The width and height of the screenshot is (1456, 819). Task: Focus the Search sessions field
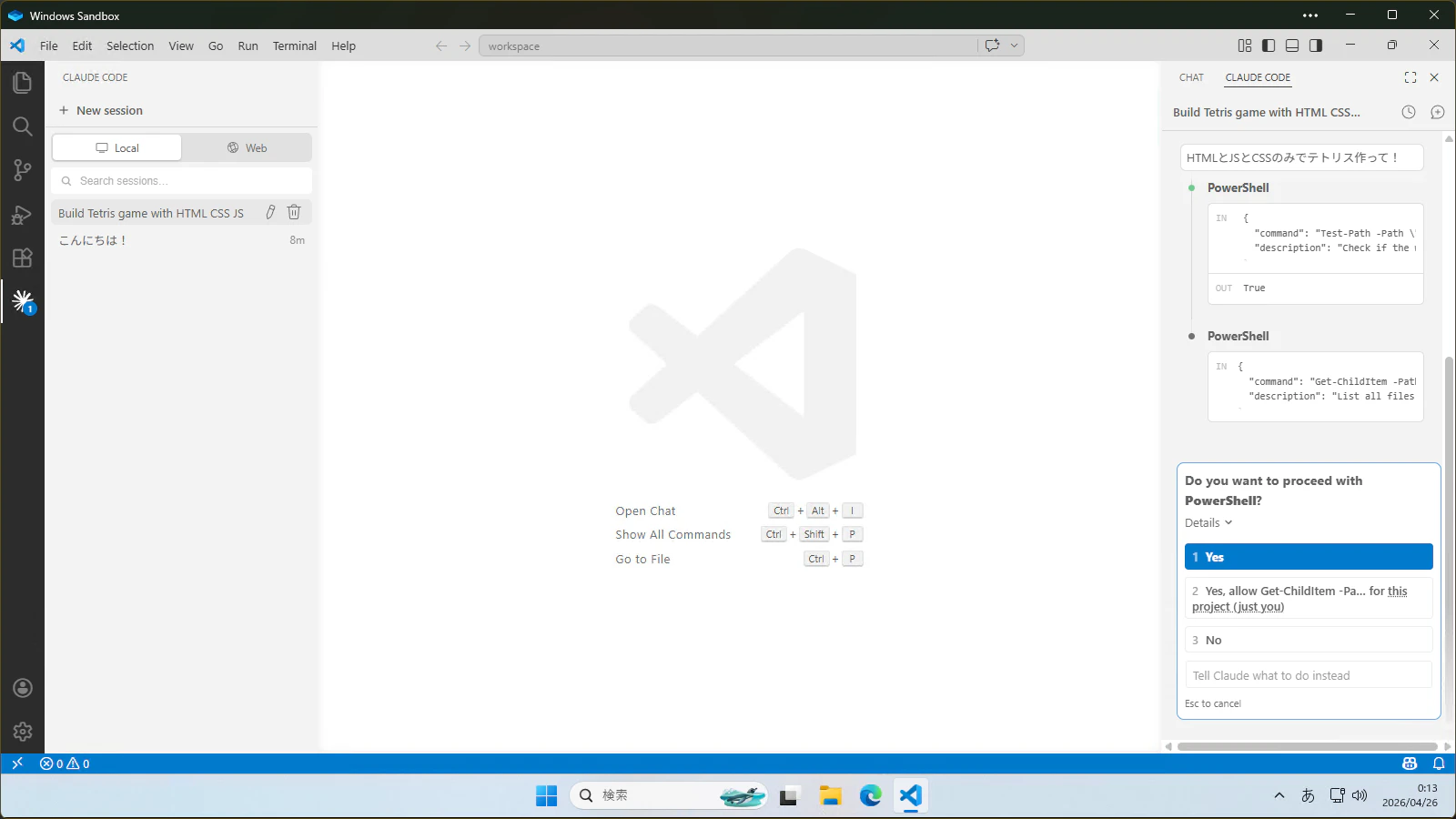182,180
